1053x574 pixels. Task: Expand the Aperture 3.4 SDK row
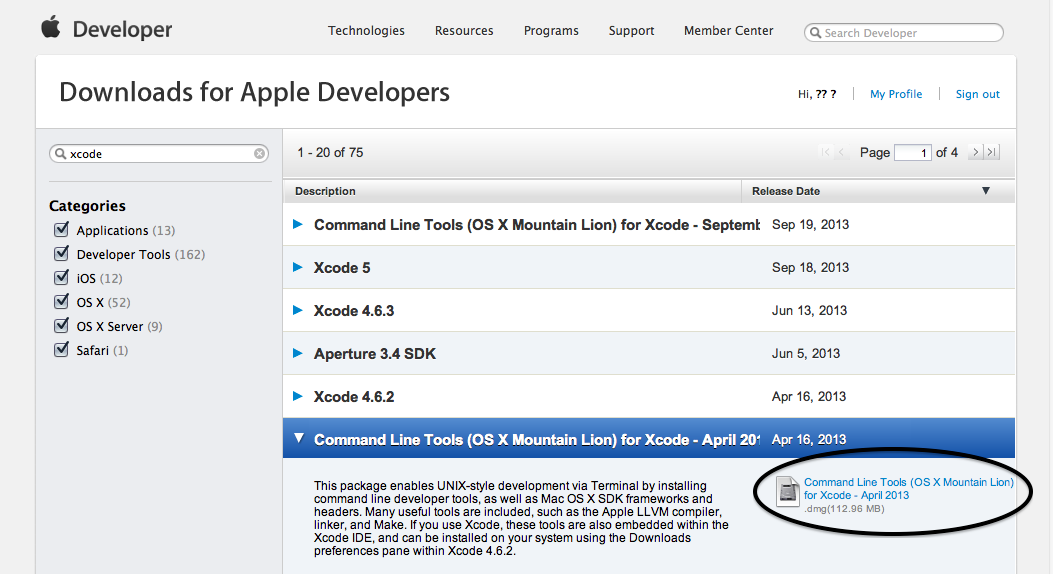(x=297, y=353)
